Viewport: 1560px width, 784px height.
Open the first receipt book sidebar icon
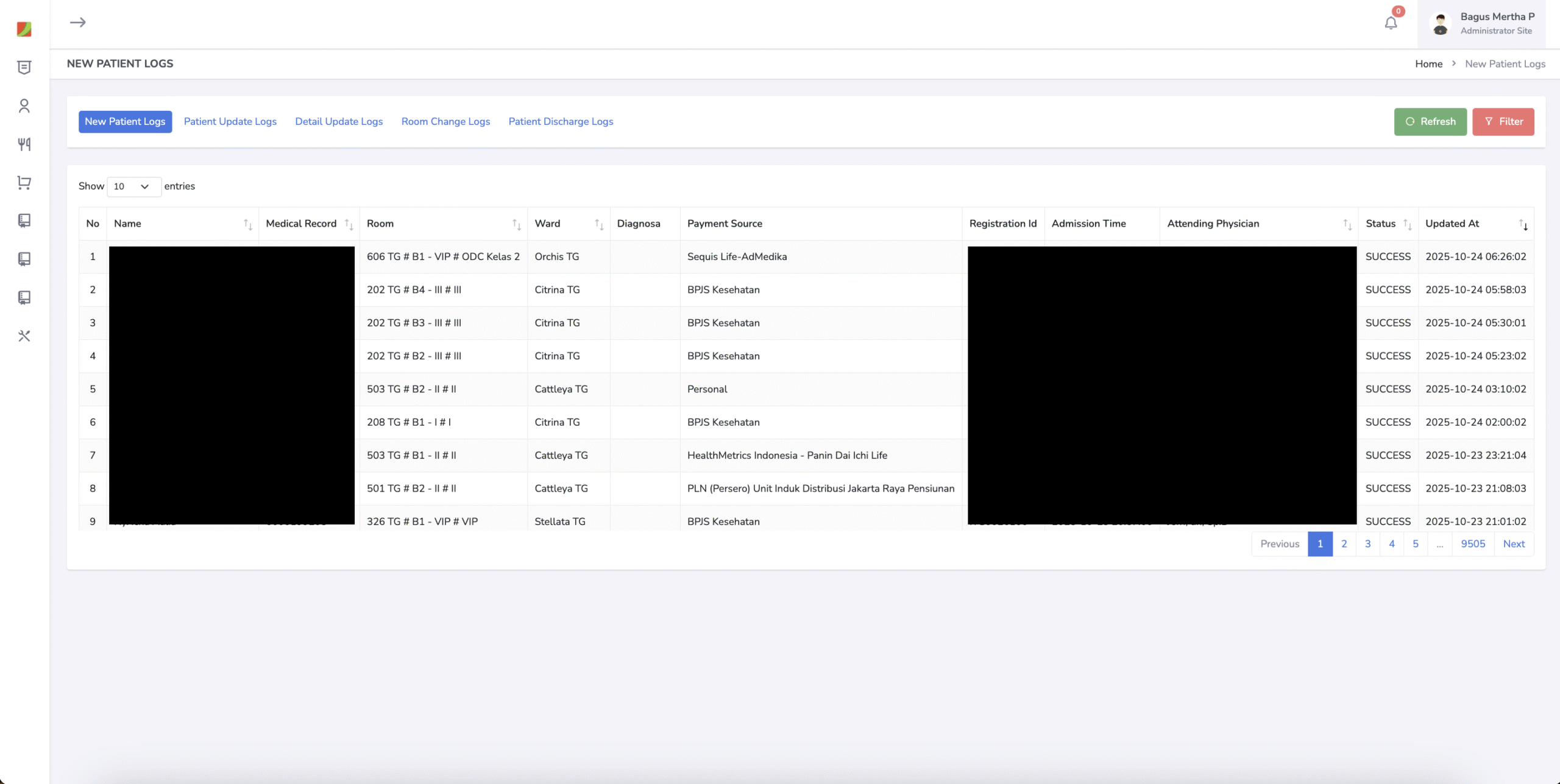[24, 221]
